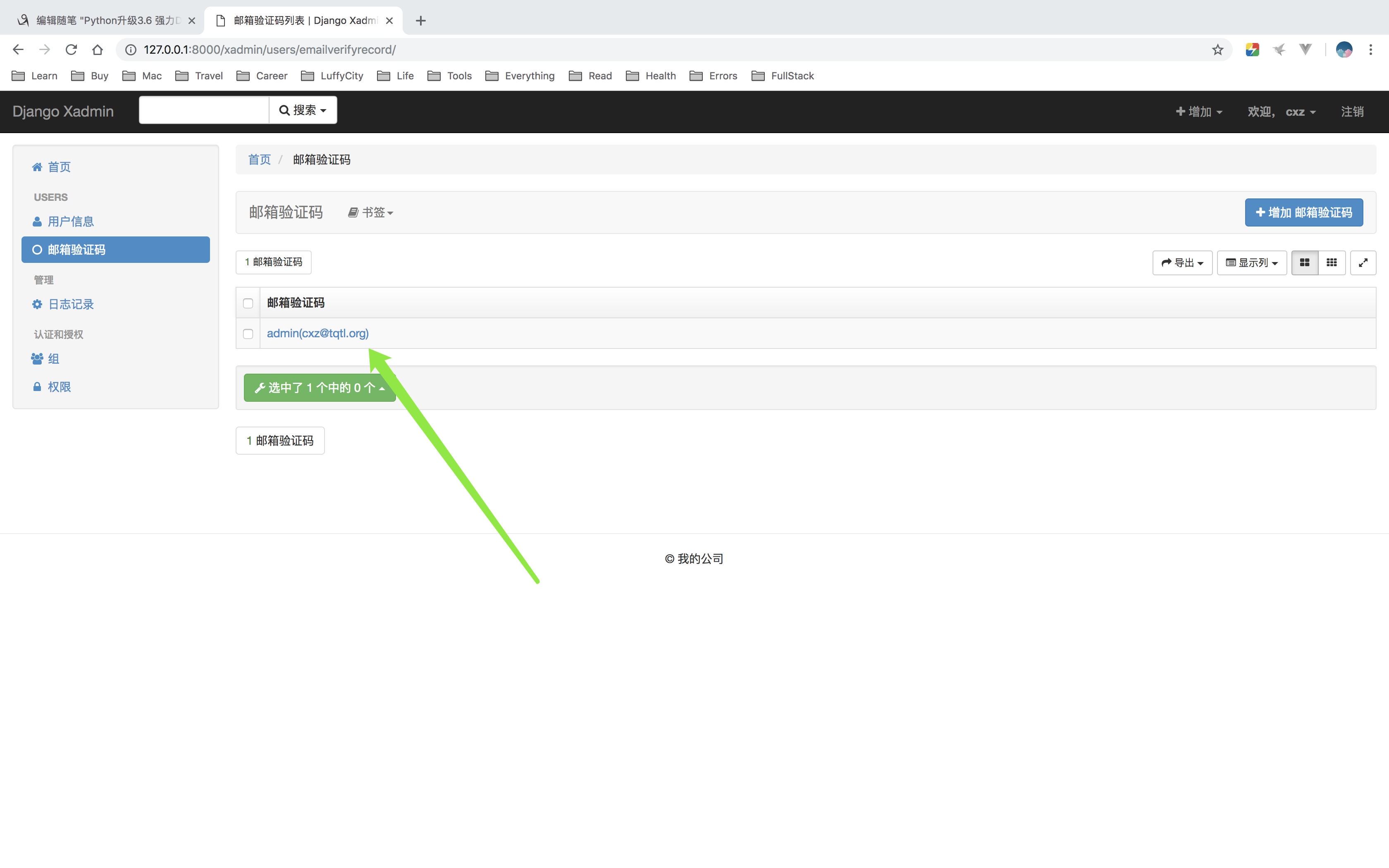Open a new browser tab with plus icon
The image size is (1389, 868).
pyautogui.click(x=421, y=21)
